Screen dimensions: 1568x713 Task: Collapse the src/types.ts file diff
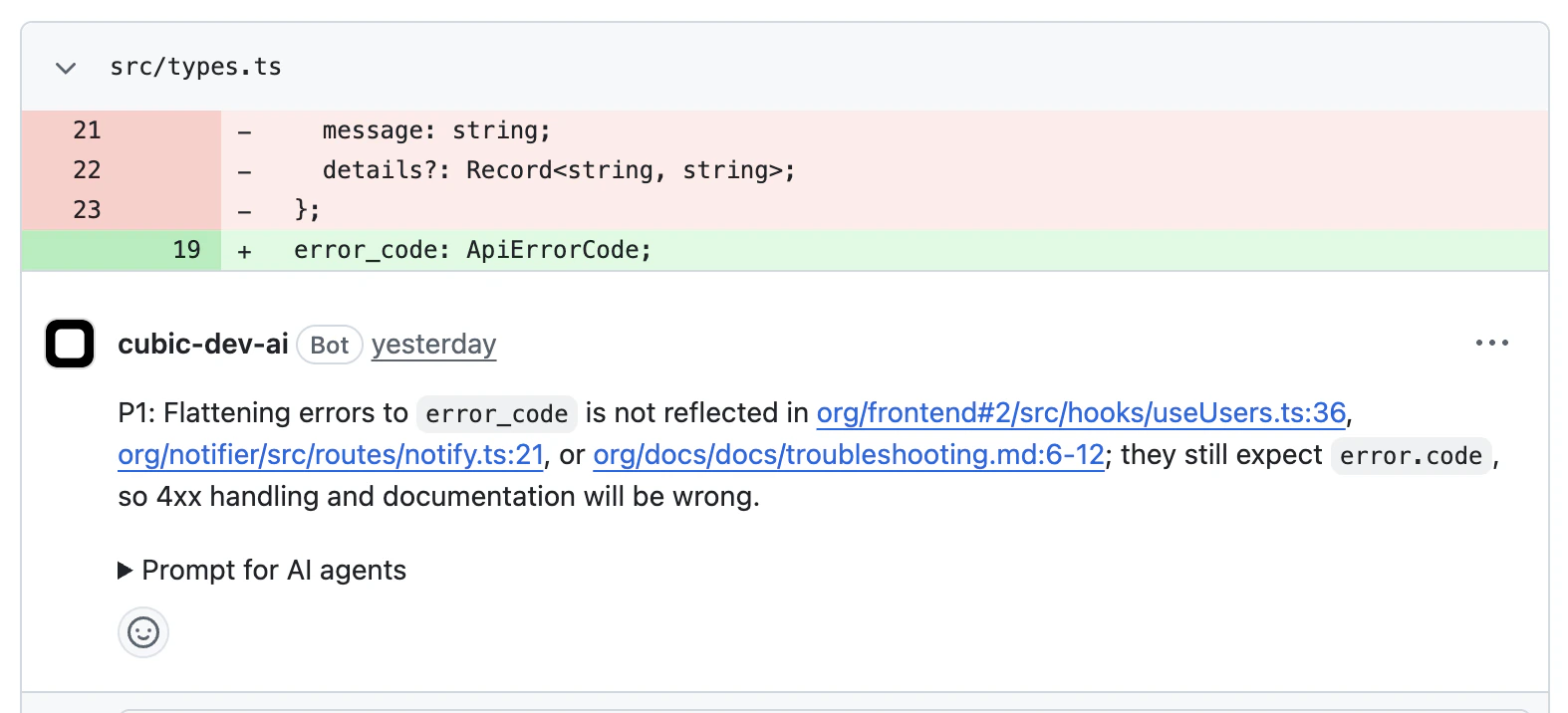pyautogui.click(x=66, y=68)
